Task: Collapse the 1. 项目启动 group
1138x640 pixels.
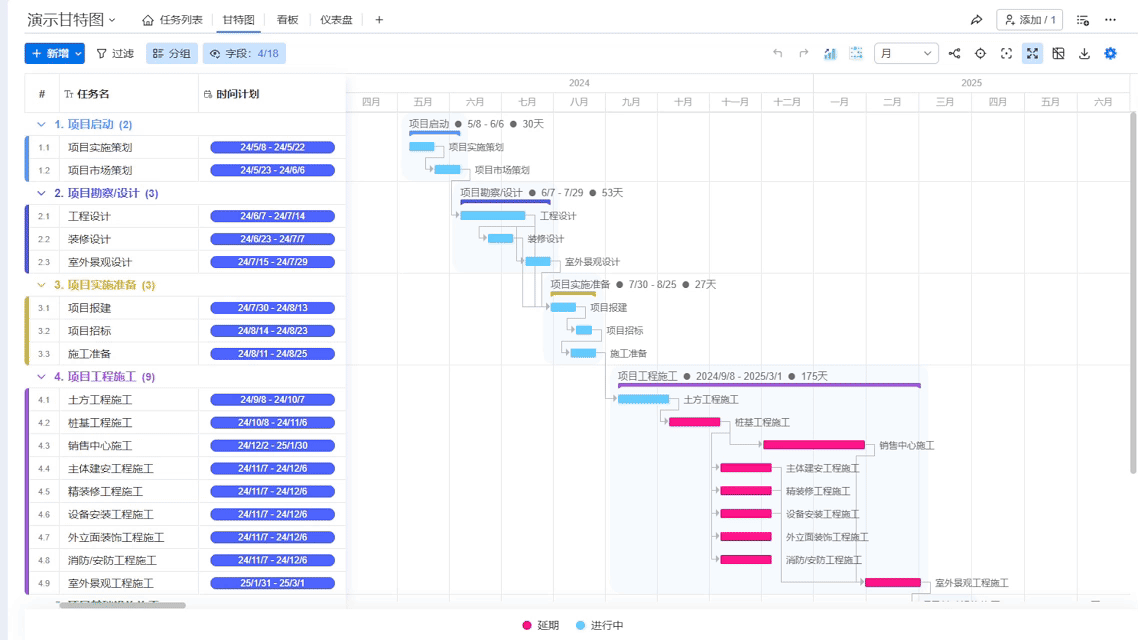Action: [x=41, y=125]
